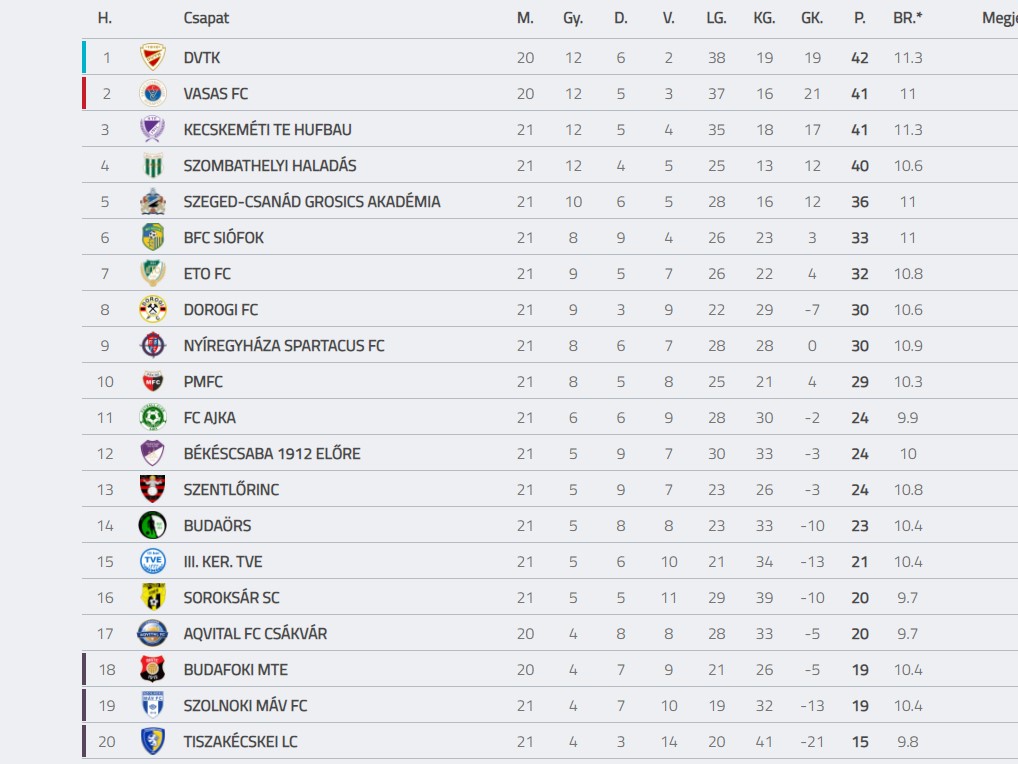Click the BR.* column header
Screen dimensions: 1018x764
(907, 18)
